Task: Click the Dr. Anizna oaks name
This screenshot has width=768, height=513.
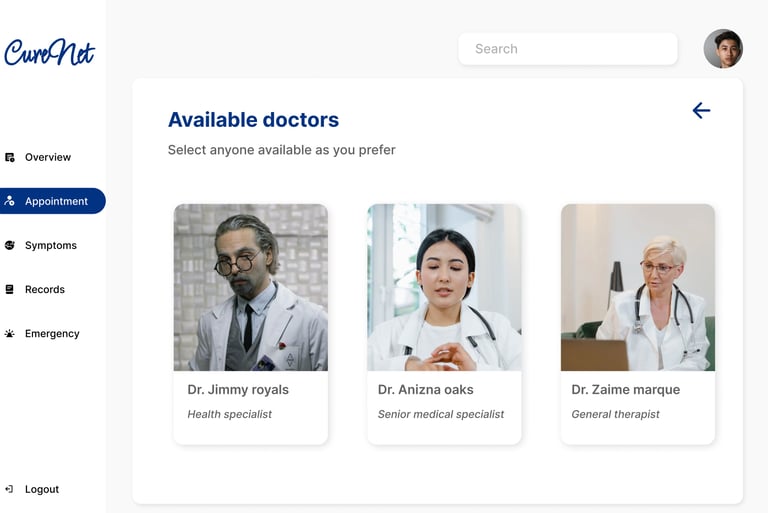Action: click(426, 390)
